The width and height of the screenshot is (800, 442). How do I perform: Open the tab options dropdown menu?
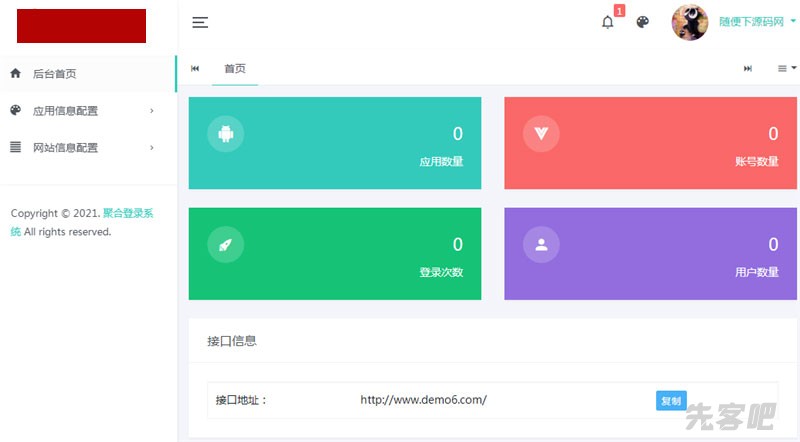tap(786, 68)
